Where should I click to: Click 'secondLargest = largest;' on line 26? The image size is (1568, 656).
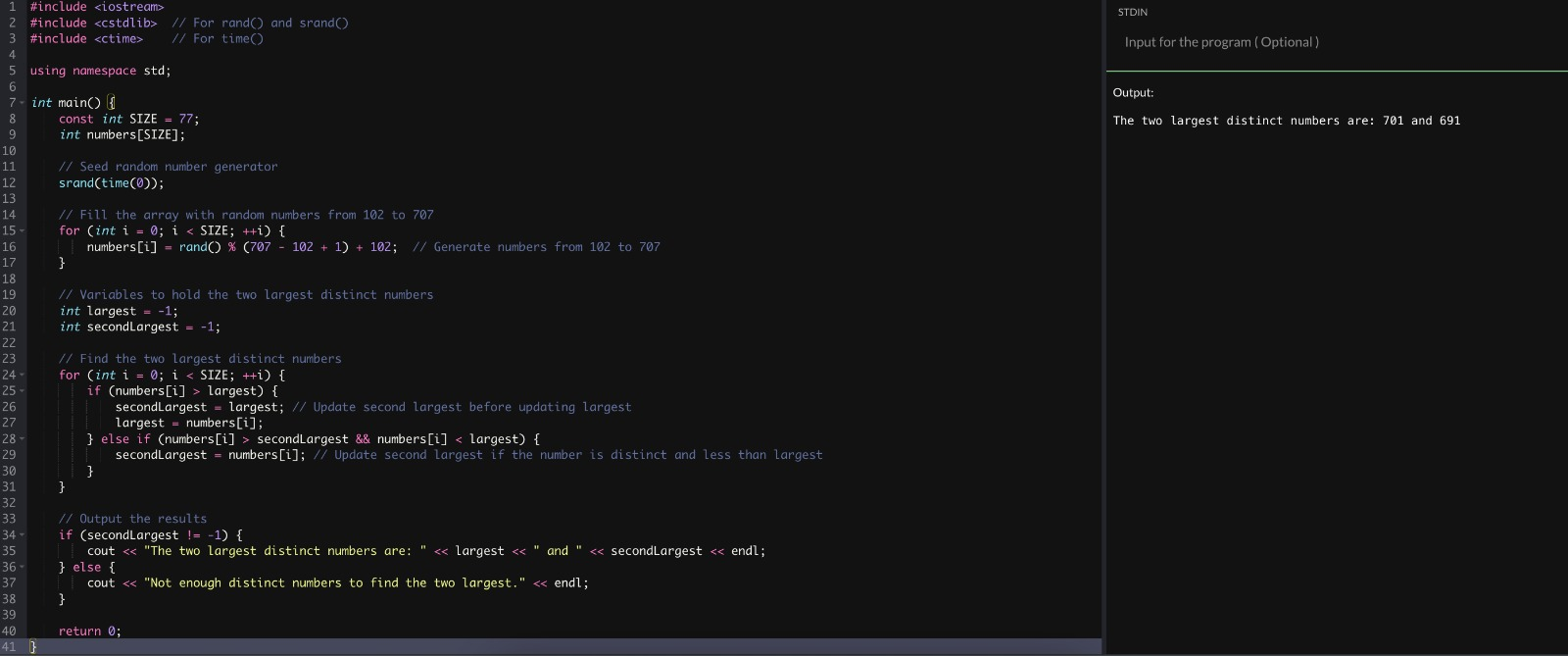click(x=200, y=407)
